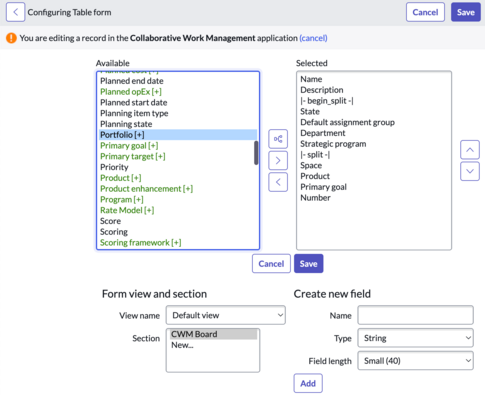
Task: Click the top Save button
Action: coord(466,12)
